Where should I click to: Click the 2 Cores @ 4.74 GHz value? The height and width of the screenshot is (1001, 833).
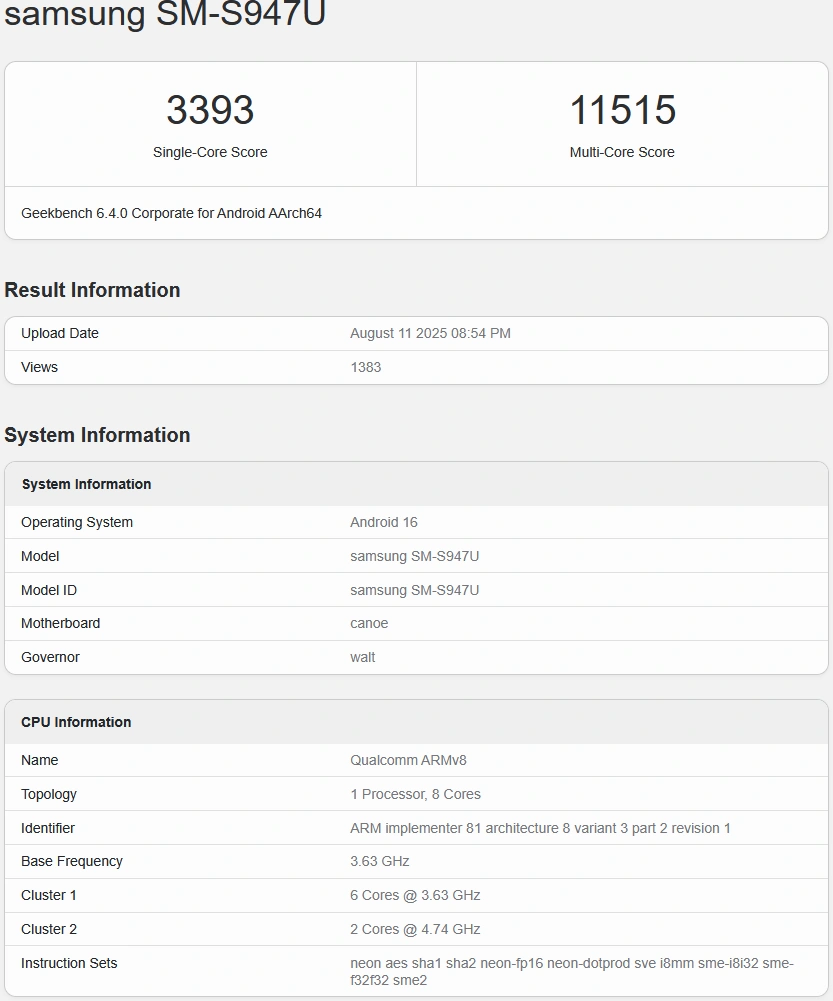click(415, 929)
